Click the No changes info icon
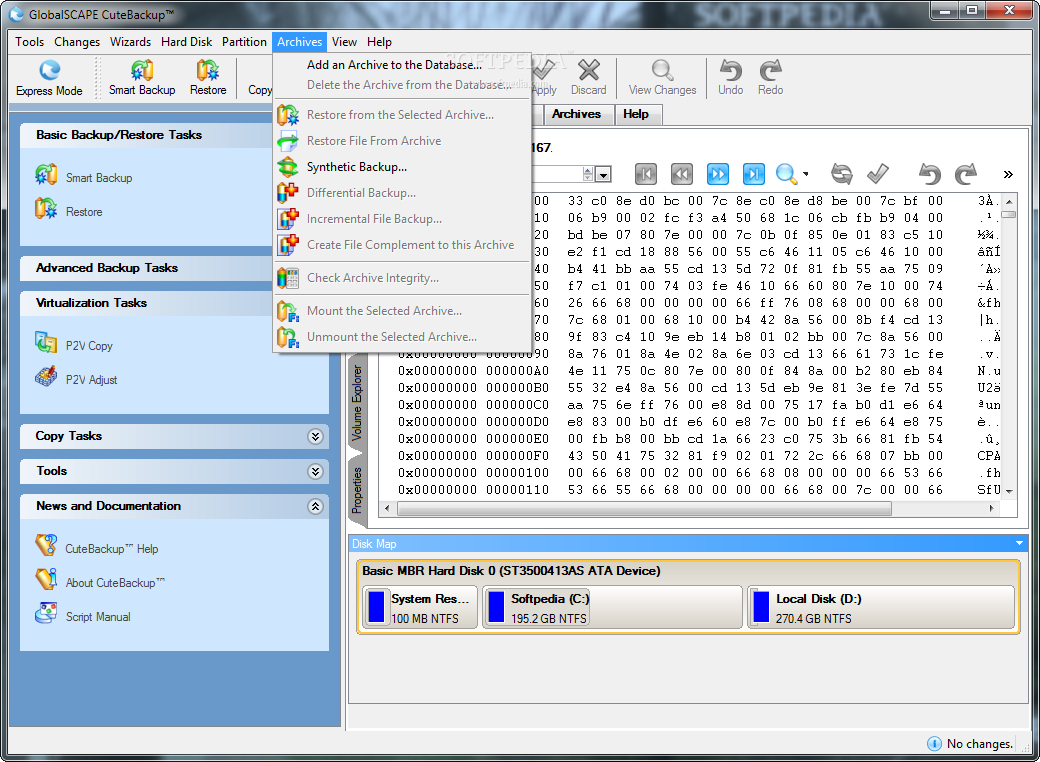 pyautogui.click(x=934, y=743)
